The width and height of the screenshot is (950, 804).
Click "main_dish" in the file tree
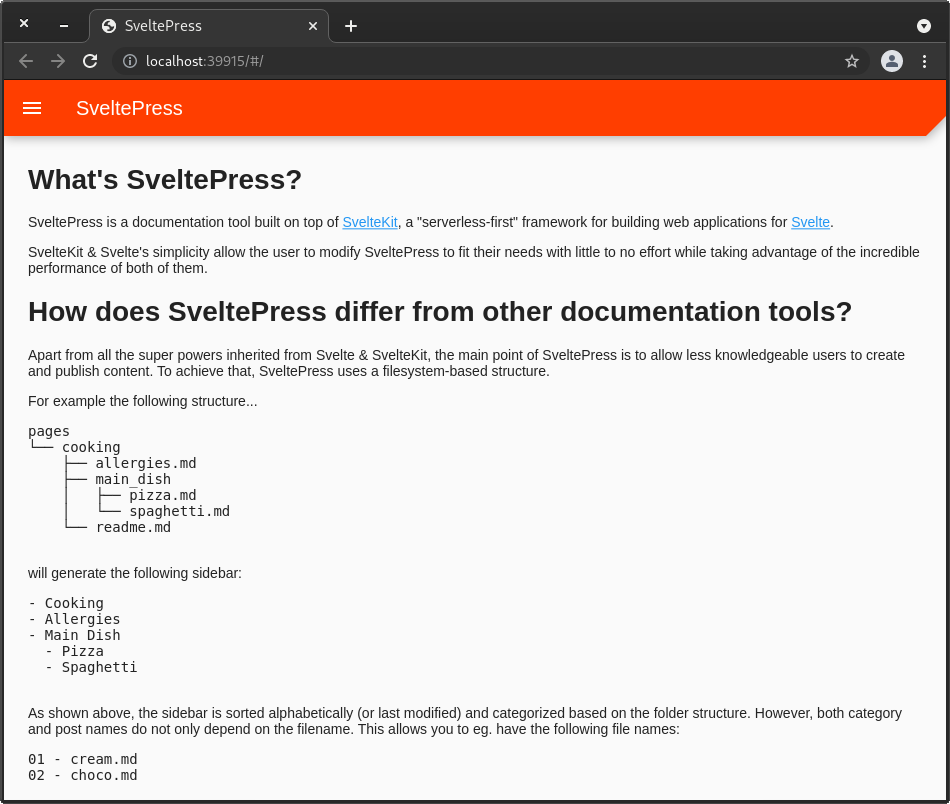133,479
